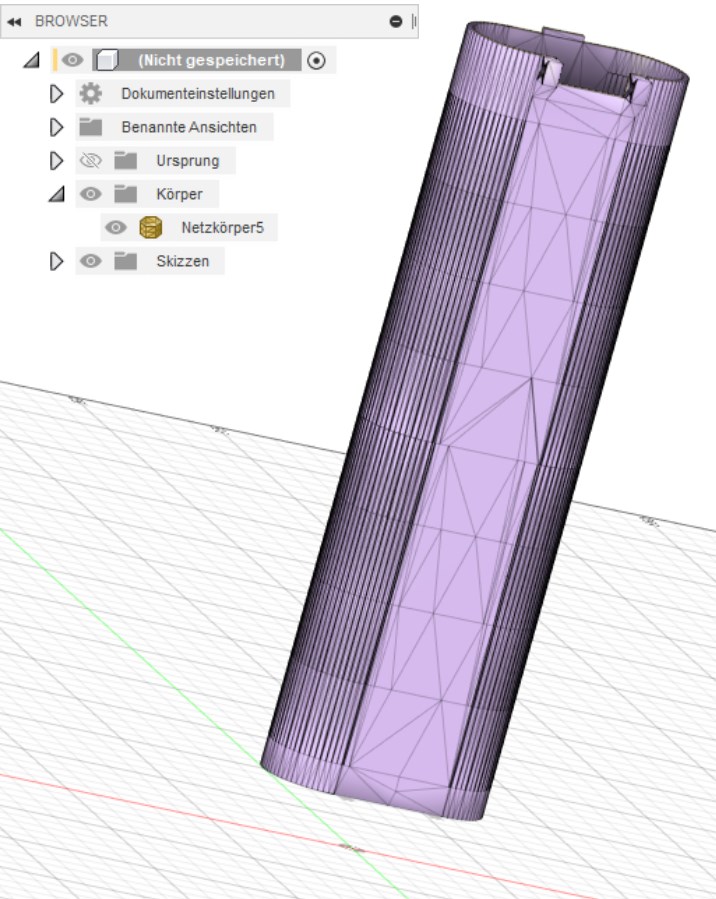The width and height of the screenshot is (716, 899).
Task: Click the Skizzen folder icon
Action: click(126, 261)
